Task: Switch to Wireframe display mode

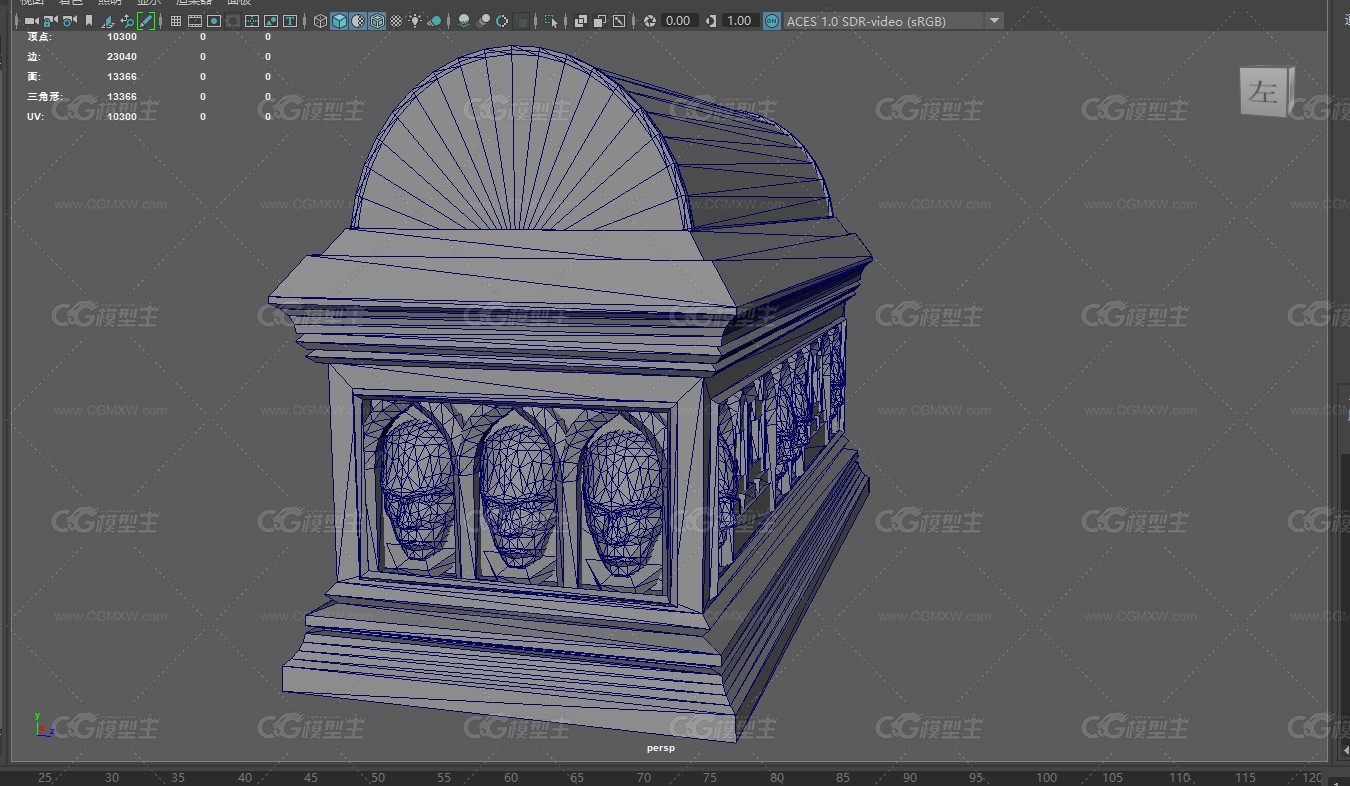Action: pyautogui.click(x=320, y=21)
